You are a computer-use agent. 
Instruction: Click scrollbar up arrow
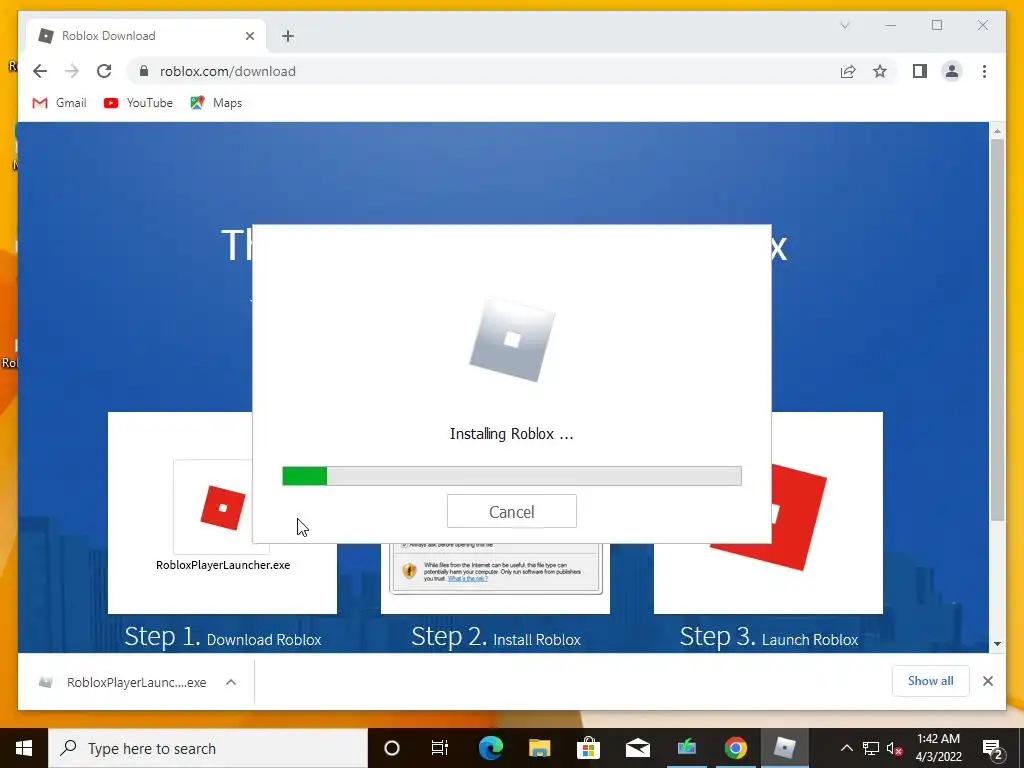[997, 131]
